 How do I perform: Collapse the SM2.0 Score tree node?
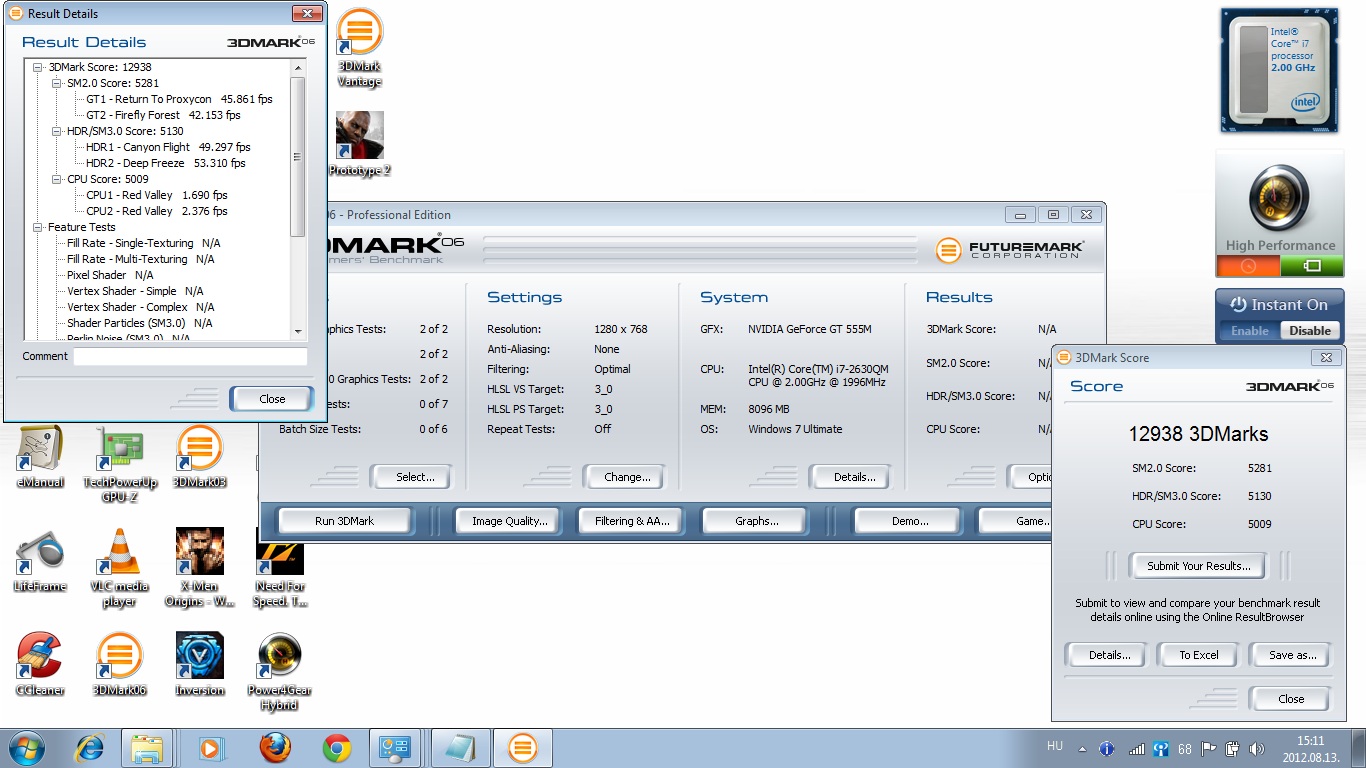[57, 83]
